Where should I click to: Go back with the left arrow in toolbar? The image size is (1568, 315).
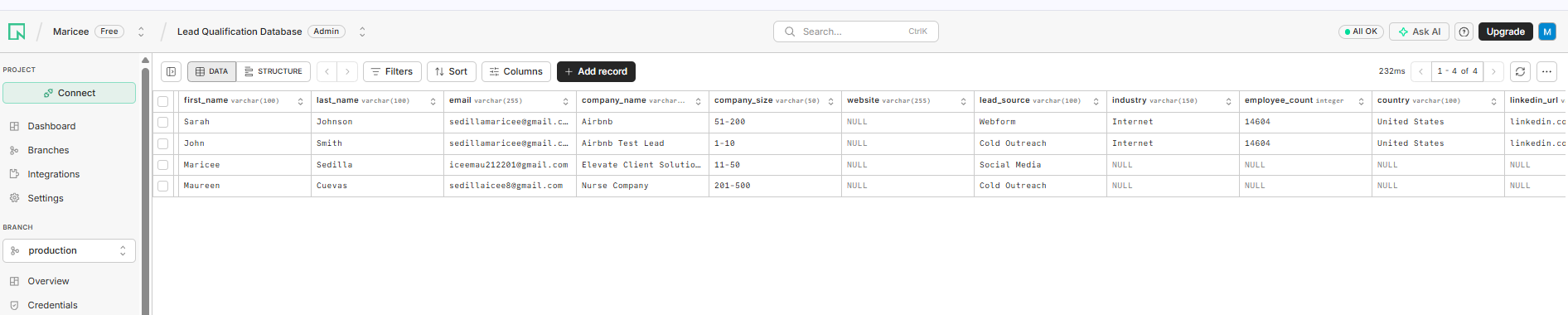(327, 71)
